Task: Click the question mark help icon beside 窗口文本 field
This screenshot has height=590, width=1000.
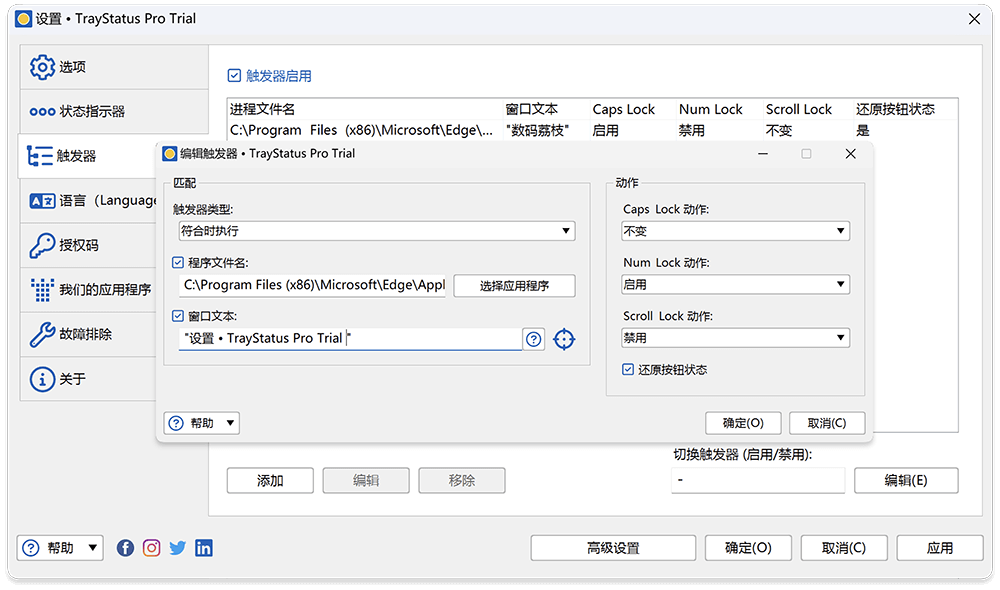Action: (533, 339)
